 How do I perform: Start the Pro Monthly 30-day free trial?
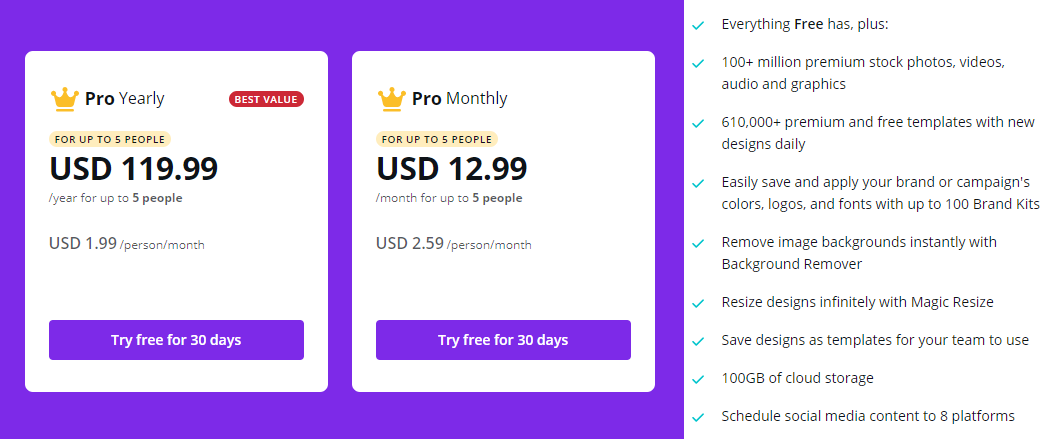click(x=503, y=340)
